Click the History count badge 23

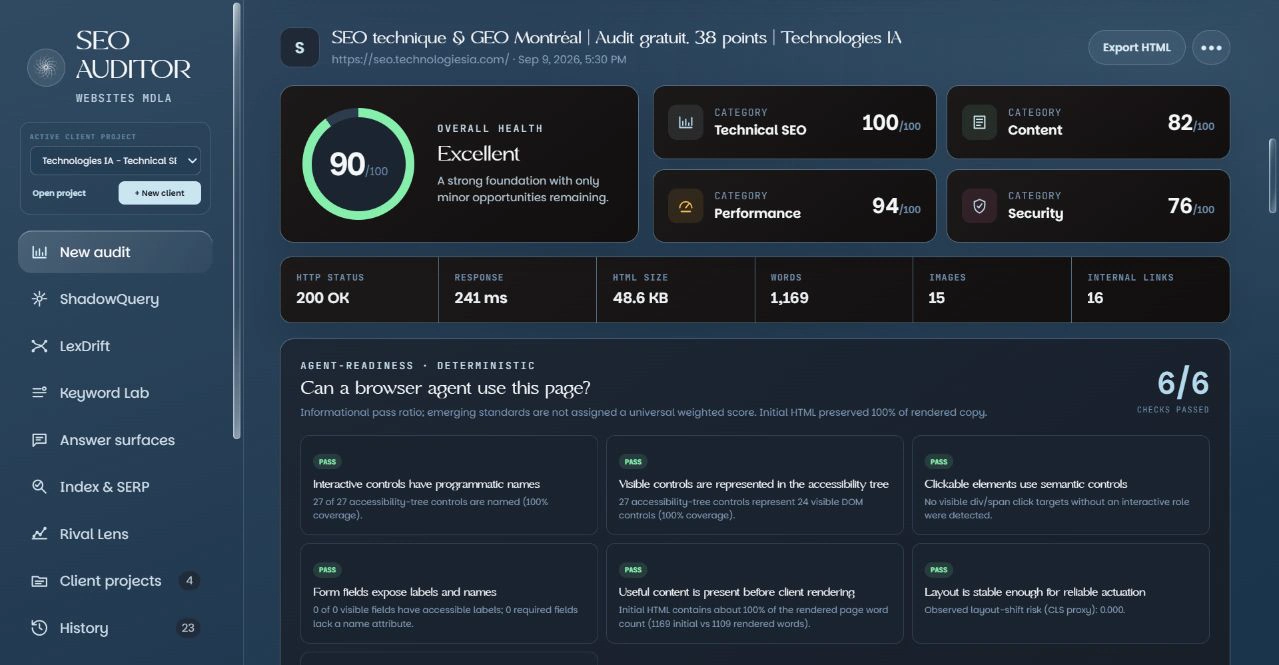[187, 628]
